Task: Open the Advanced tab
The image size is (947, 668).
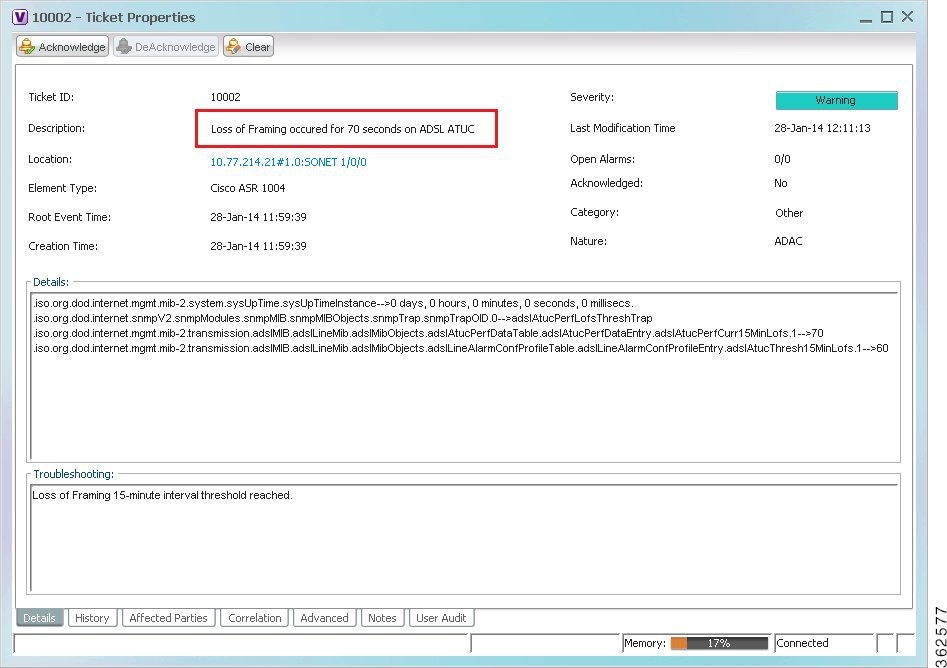Action: (x=324, y=618)
